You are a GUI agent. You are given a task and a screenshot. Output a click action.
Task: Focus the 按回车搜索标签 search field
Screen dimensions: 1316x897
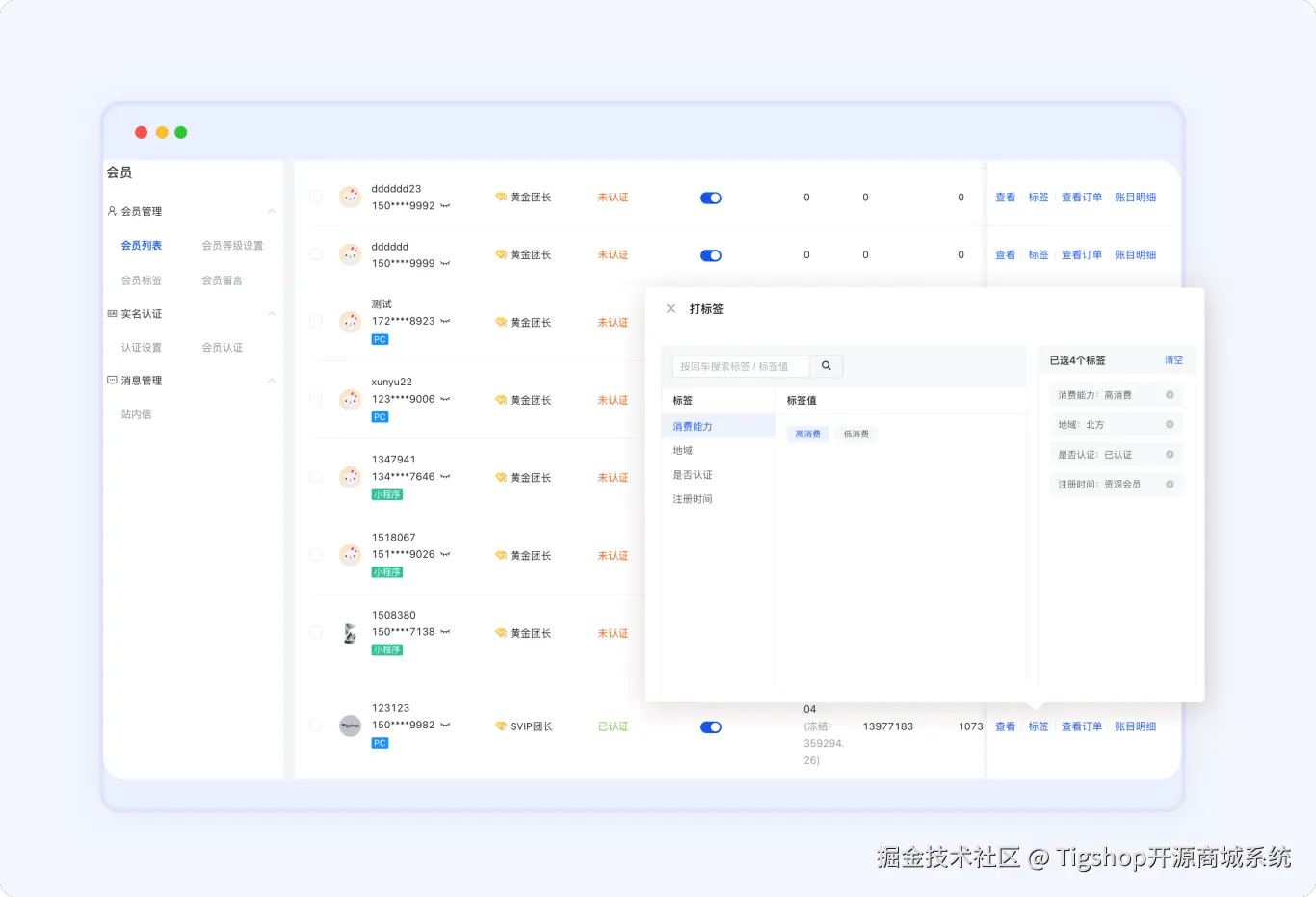point(741,366)
